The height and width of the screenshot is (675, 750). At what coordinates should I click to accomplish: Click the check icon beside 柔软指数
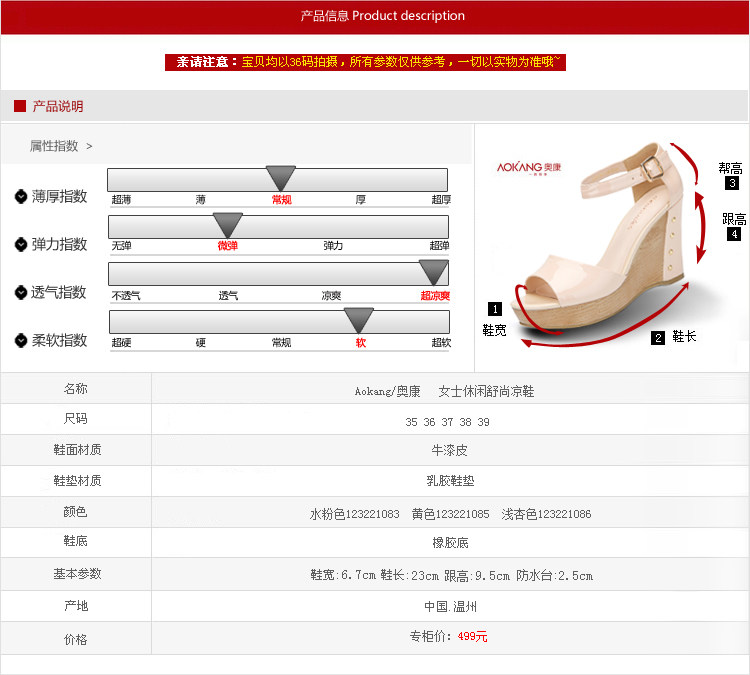point(21,340)
